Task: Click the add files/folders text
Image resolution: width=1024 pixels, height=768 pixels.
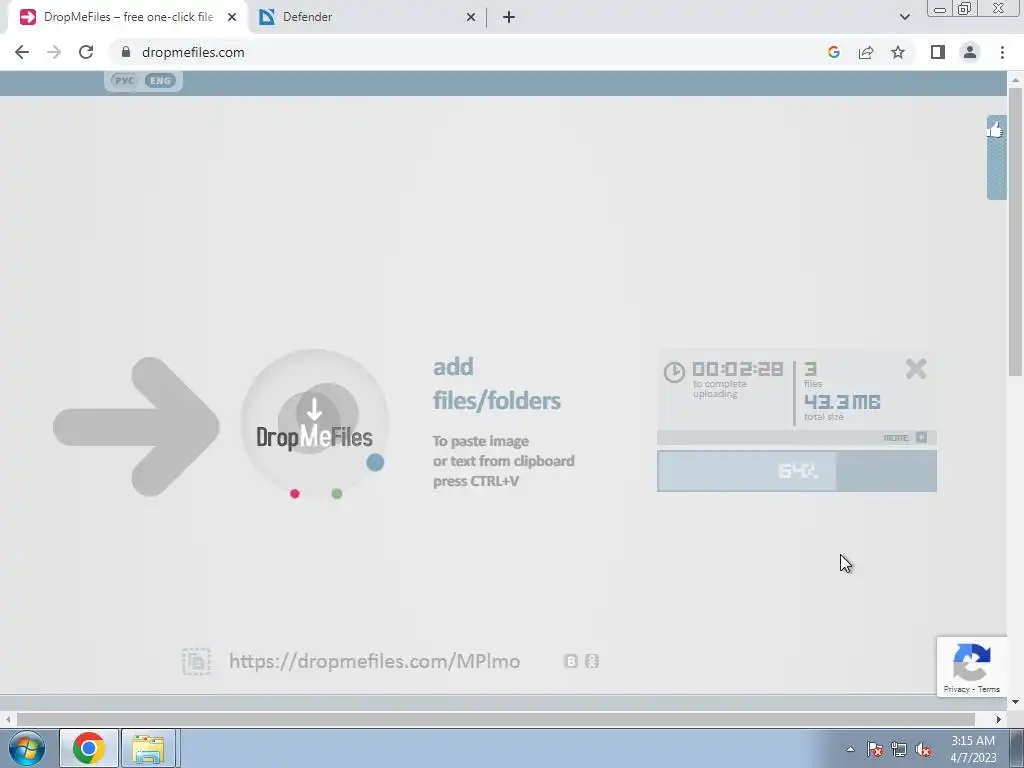Action: coord(496,383)
